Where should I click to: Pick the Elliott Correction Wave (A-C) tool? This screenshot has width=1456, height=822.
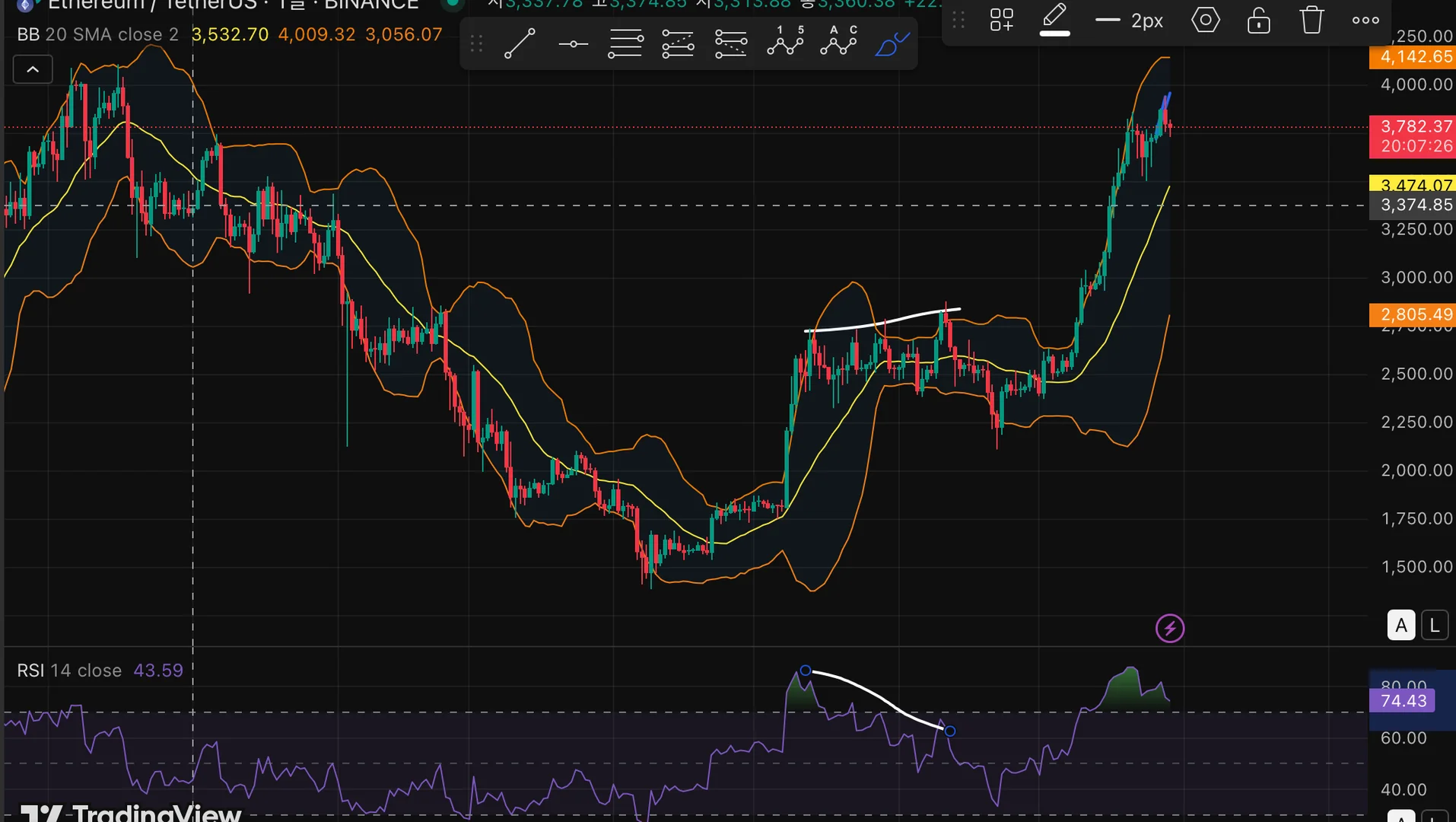tap(838, 42)
